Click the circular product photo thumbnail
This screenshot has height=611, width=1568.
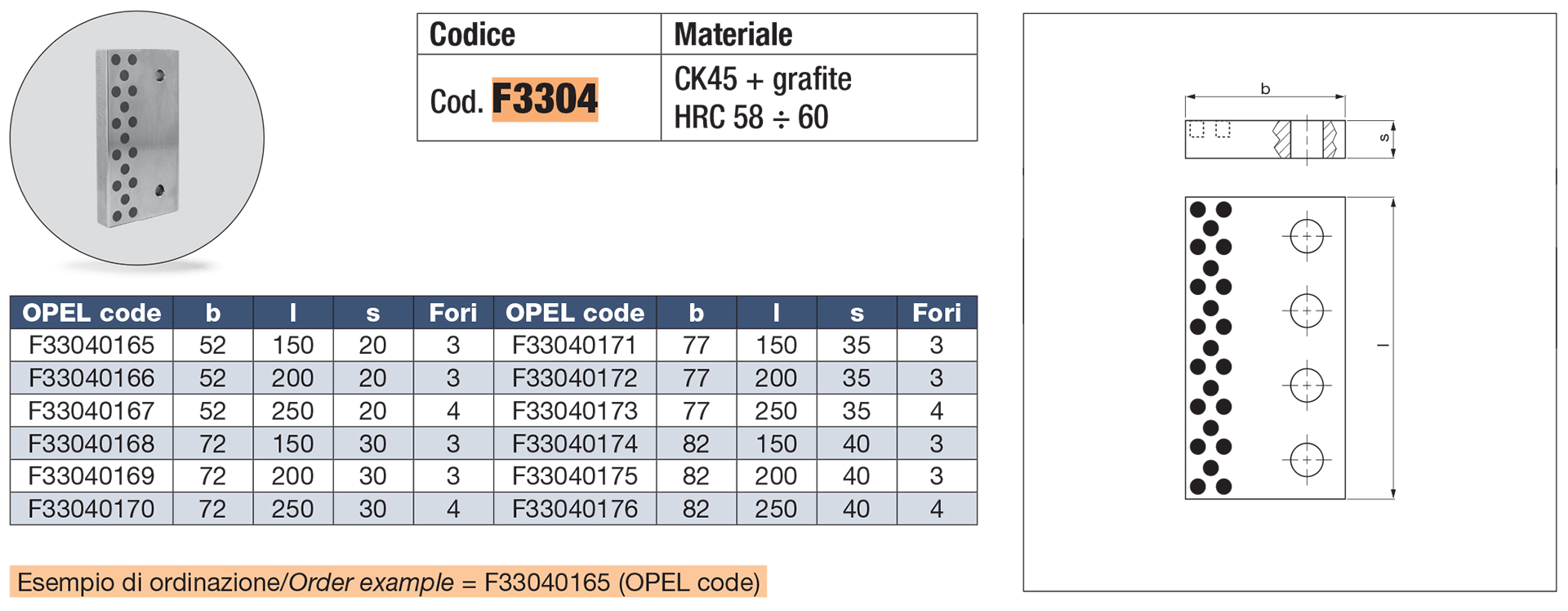click(137, 138)
